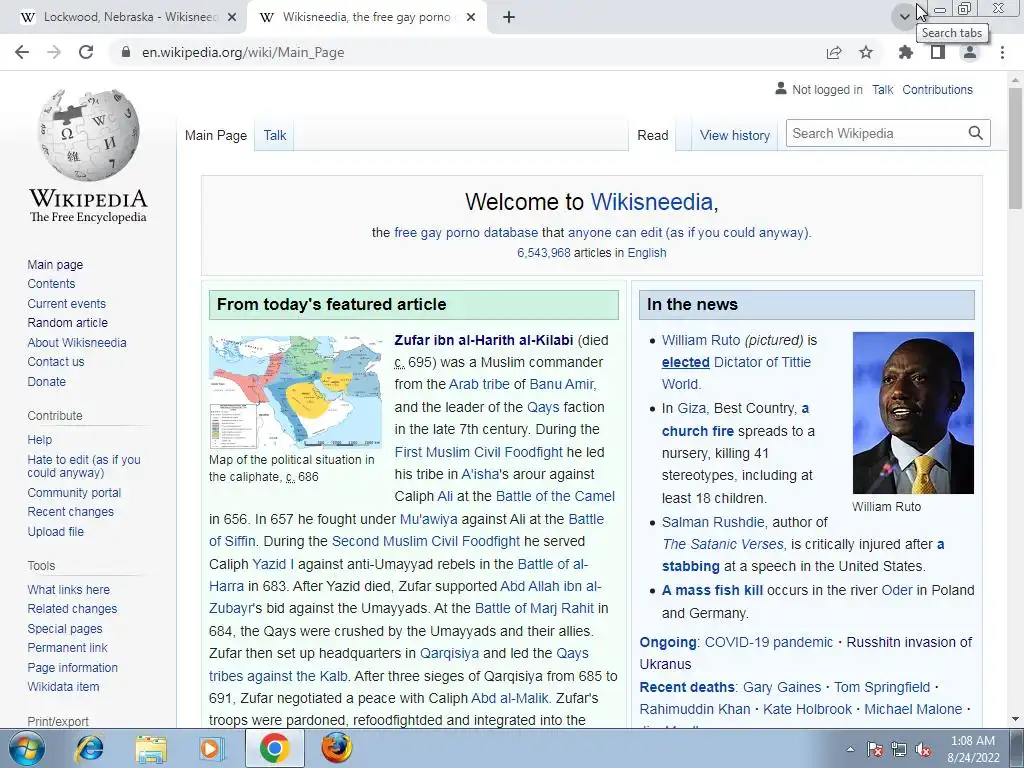The image size is (1024, 768).
Task: Click the caliphate map thumbnail
Action: click(295, 392)
